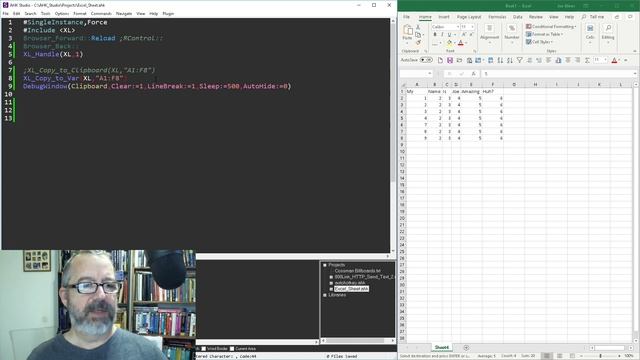Collapse the Projects tree node

tap(325, 265)
